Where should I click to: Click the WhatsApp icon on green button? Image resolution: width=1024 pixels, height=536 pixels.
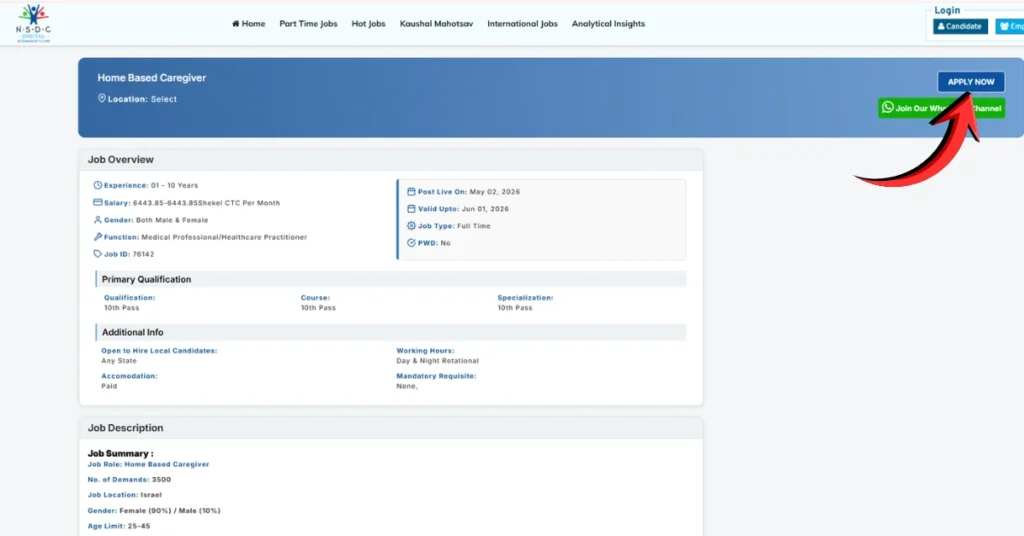click(888, 107)
